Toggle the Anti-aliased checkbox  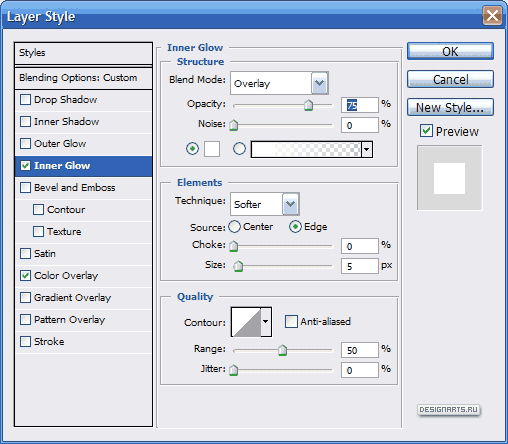291,322
